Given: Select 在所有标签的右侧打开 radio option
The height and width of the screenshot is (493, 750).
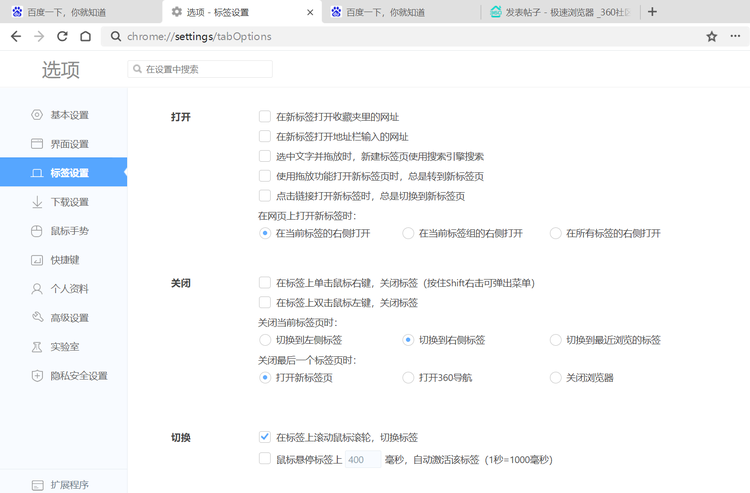Looking at the screenshot, I should click(x=555, y=233).
